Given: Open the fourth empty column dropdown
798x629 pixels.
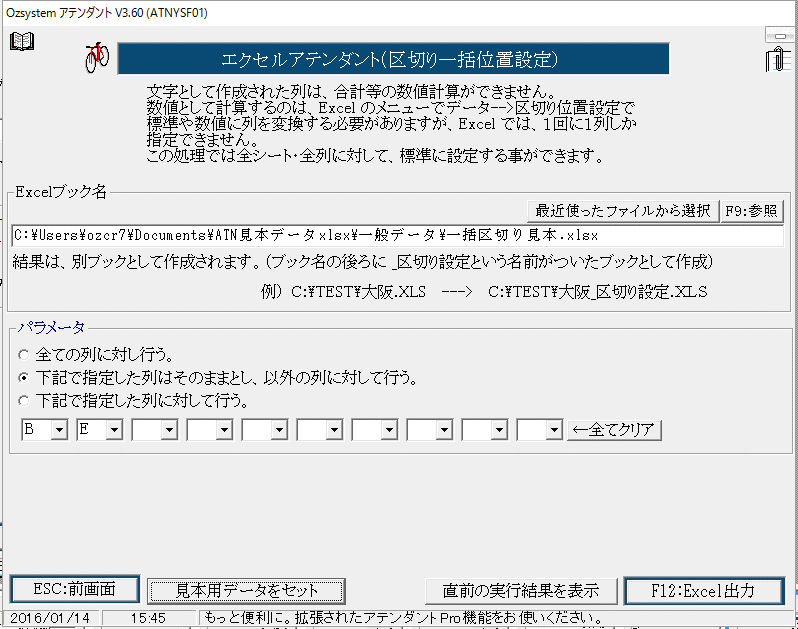Looking at the screenshot, I should point(224,430).
